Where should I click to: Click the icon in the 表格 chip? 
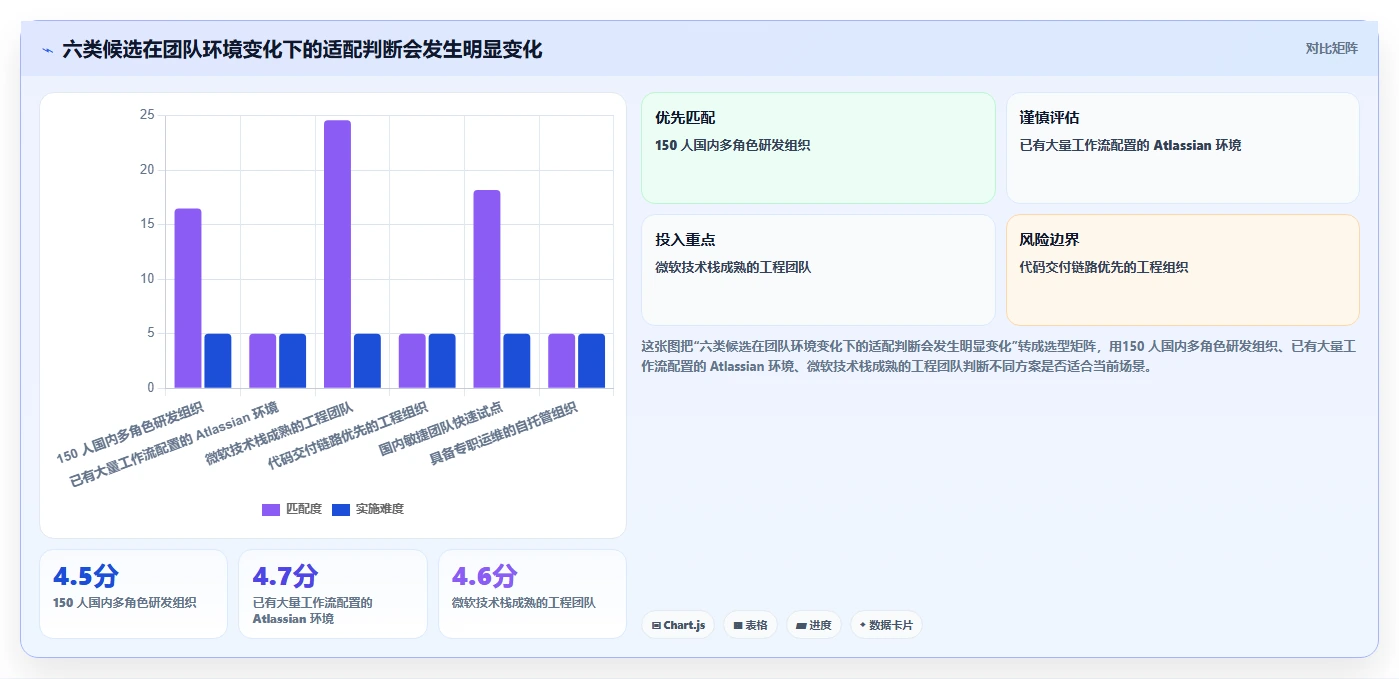(738, 626)
